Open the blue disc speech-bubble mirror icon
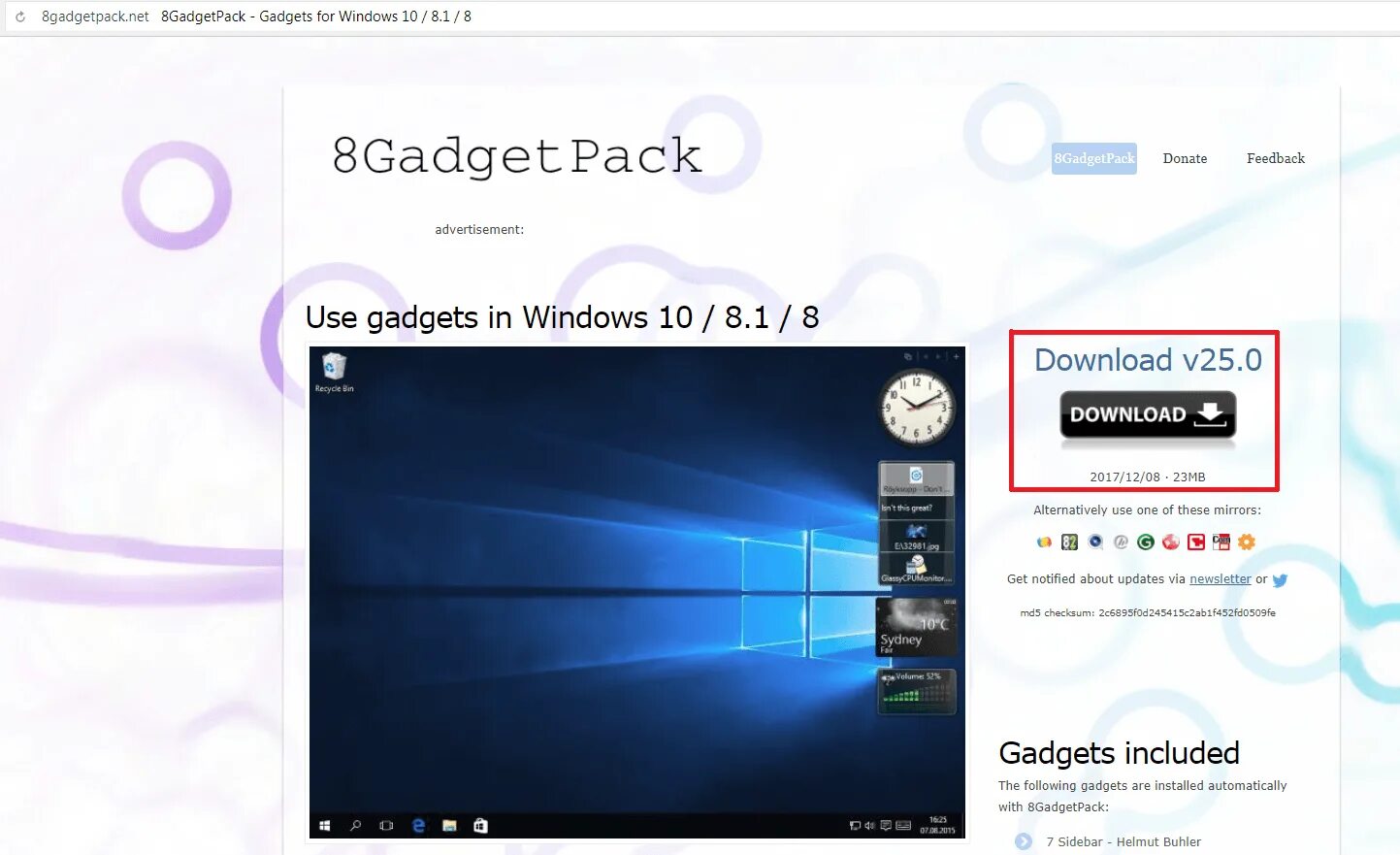 [1095, 543]
